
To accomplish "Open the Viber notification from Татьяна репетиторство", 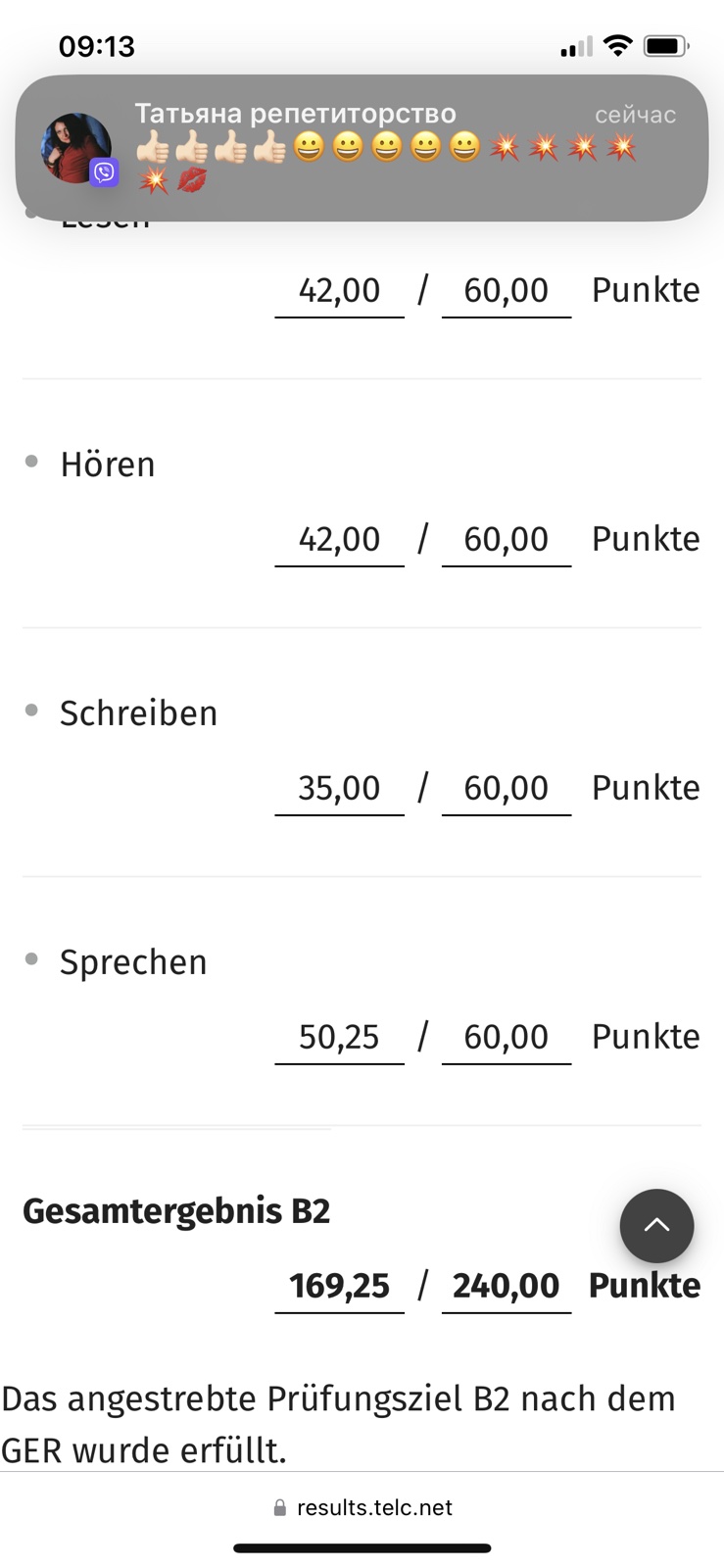I will [x=362, y=148].
